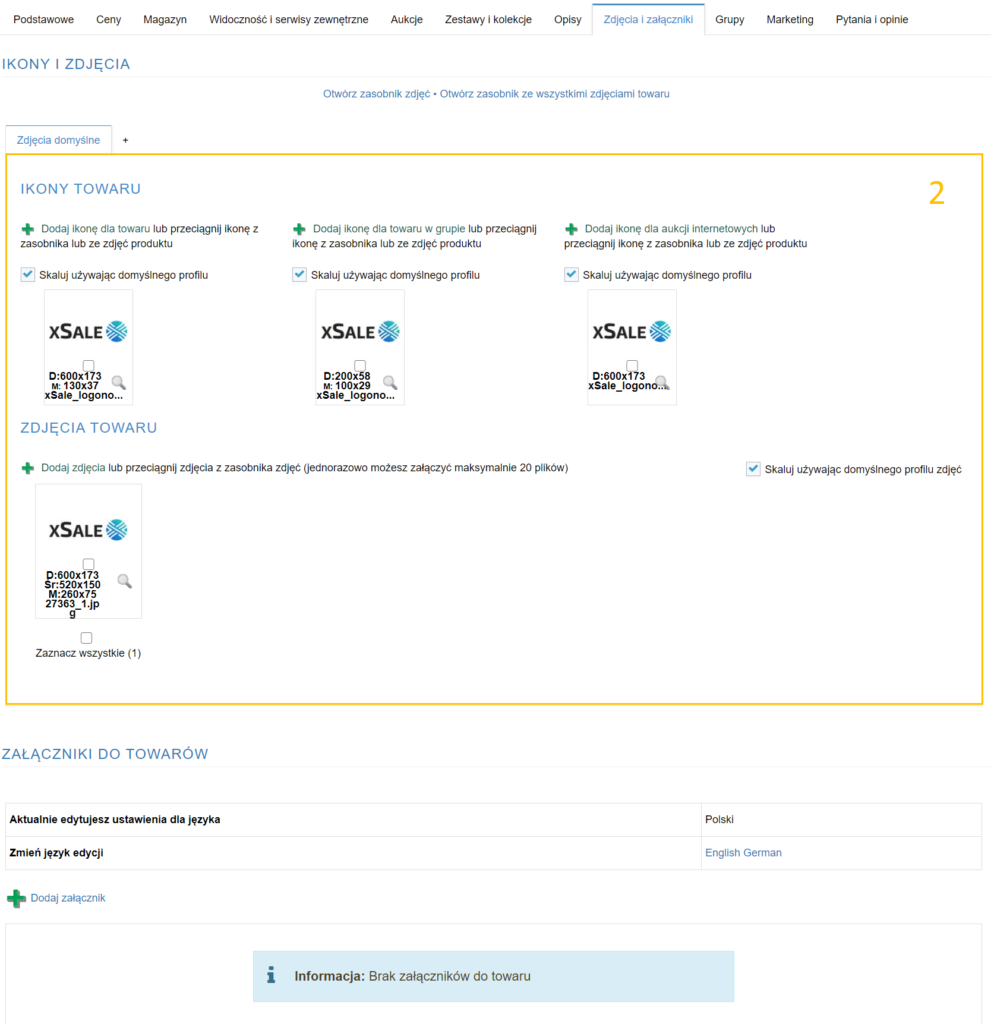Image resolution: width=991 pixels, height=1024 pixels.
Task: Click green plus icon beside Dodaj załącznik
Action: (x=16, y=899)
